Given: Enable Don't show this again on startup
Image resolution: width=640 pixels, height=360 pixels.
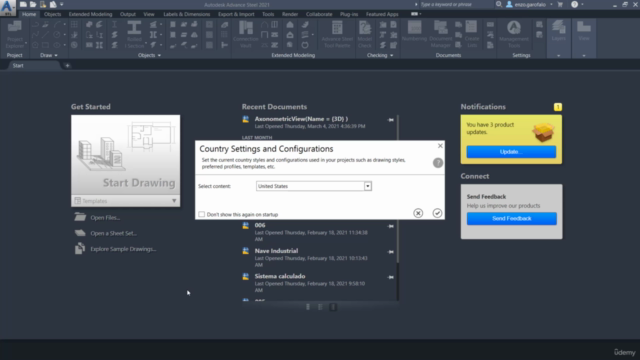Looking at the screenshot, I should tap(202, 214).
